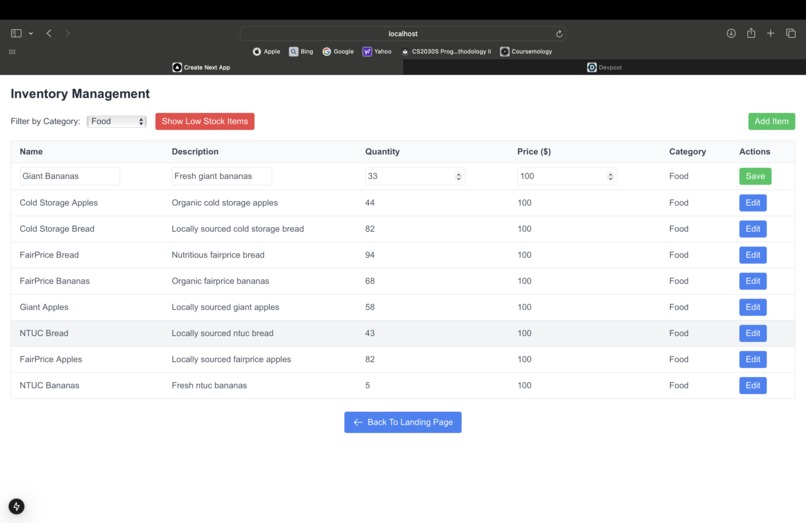Open a new tab with plus icon
806x523 pixels.
[771, 33]
